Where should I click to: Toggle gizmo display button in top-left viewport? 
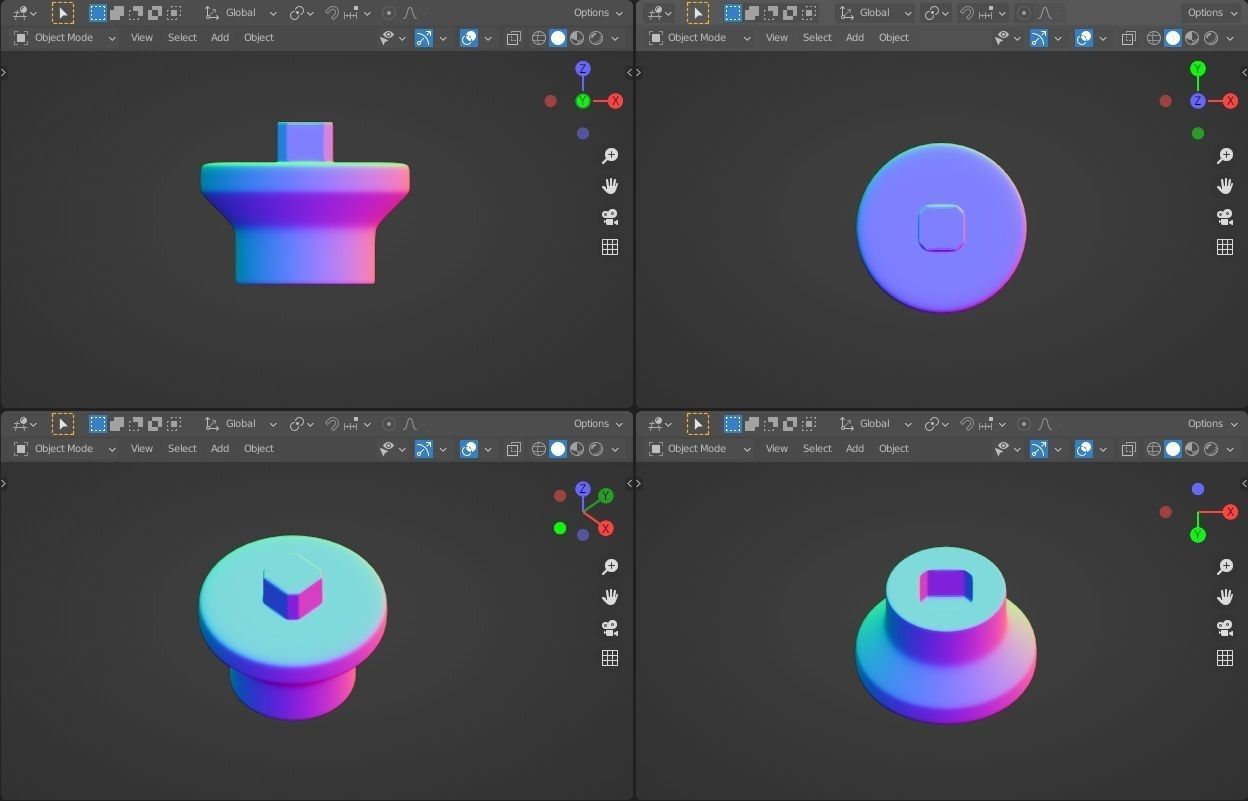(424, 38)
